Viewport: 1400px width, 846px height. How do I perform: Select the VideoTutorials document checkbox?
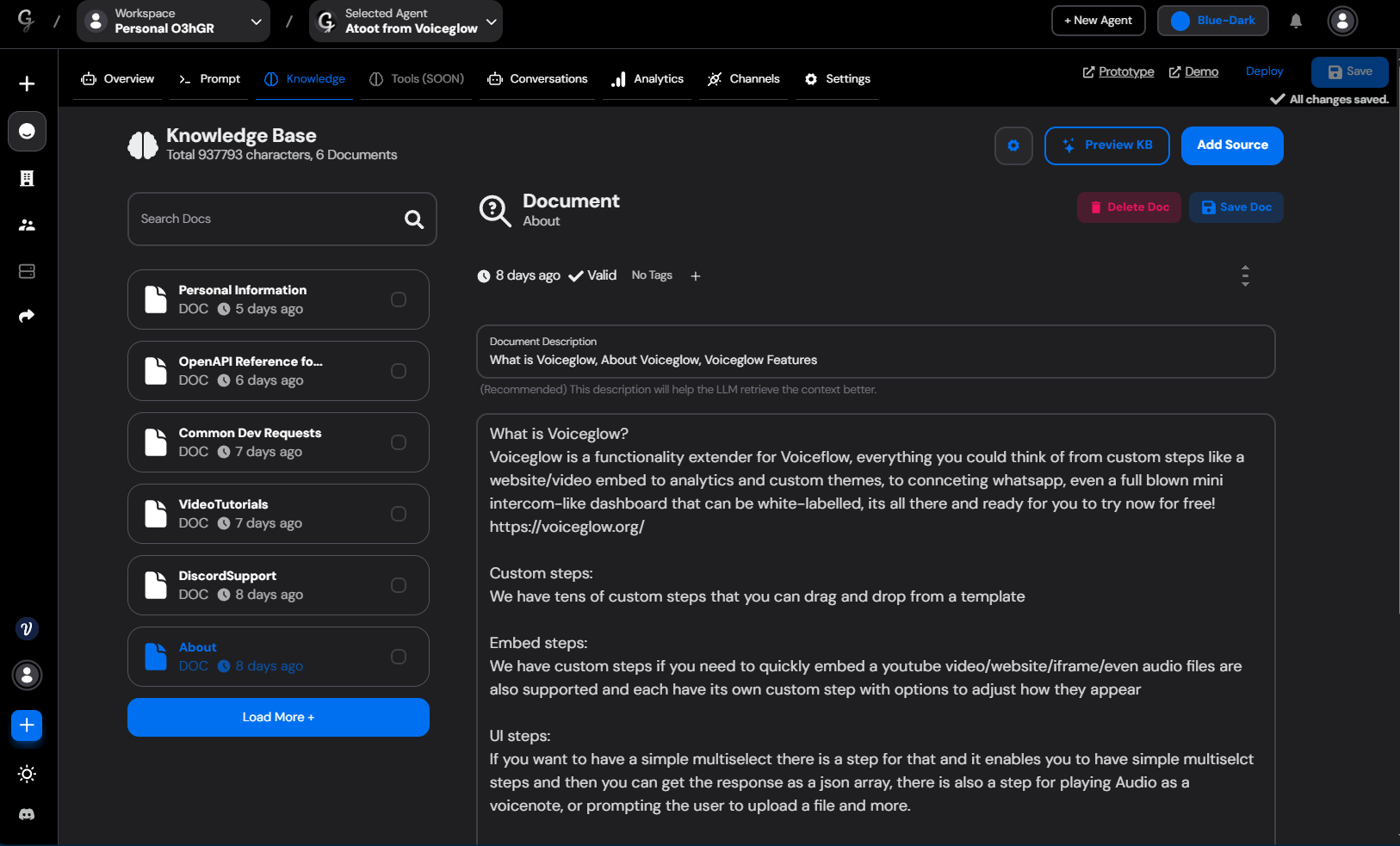399,514
